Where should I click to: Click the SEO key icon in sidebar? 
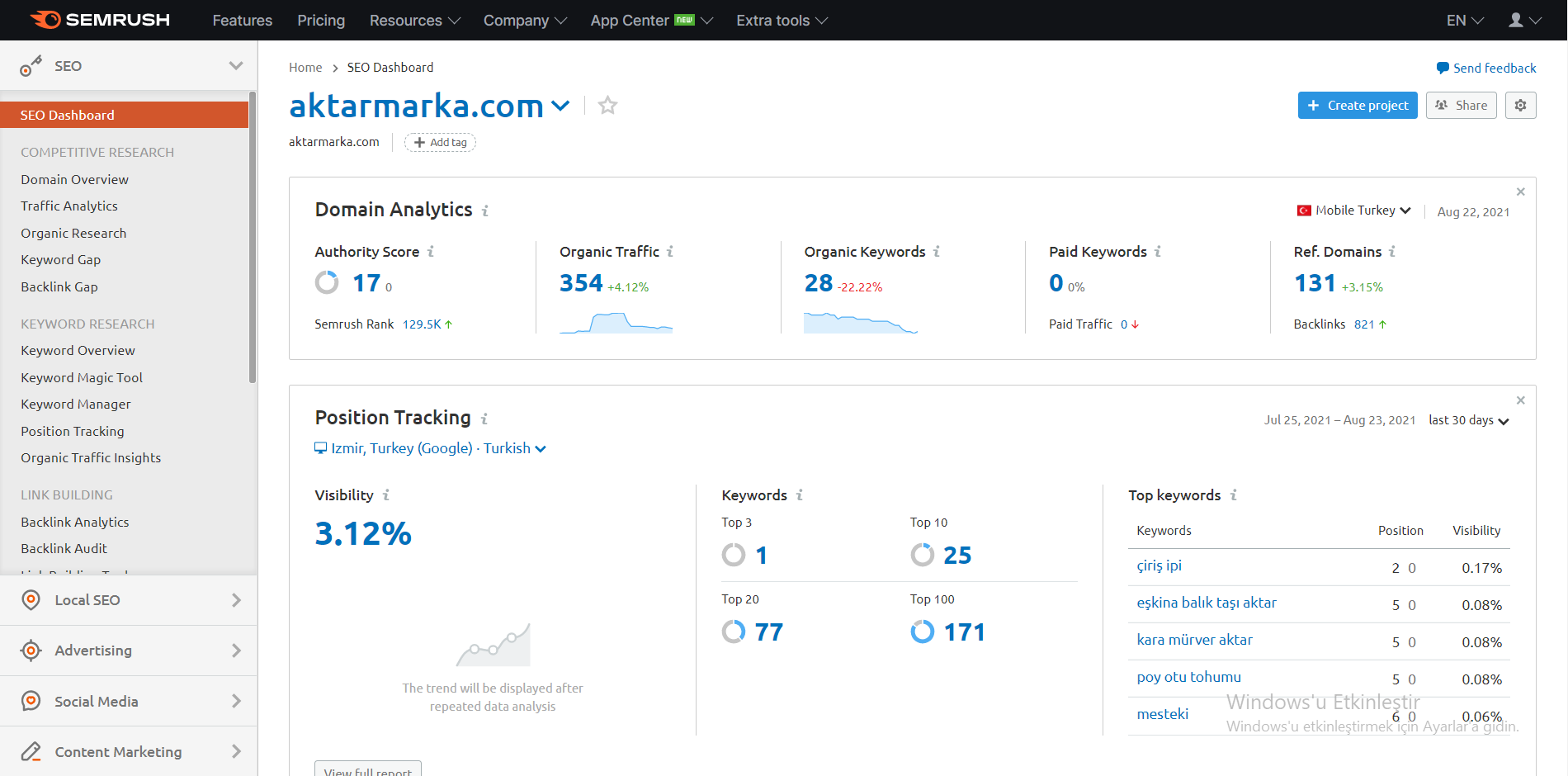point(31,66)
